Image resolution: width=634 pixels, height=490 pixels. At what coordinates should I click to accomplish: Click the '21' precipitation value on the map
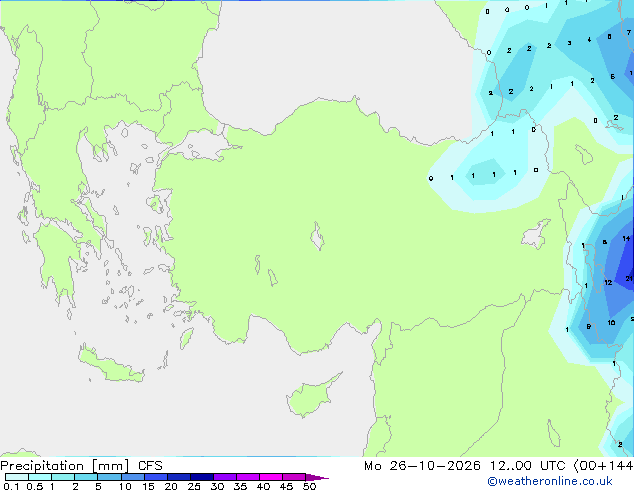pyautogui.click(x=629, y=278)
